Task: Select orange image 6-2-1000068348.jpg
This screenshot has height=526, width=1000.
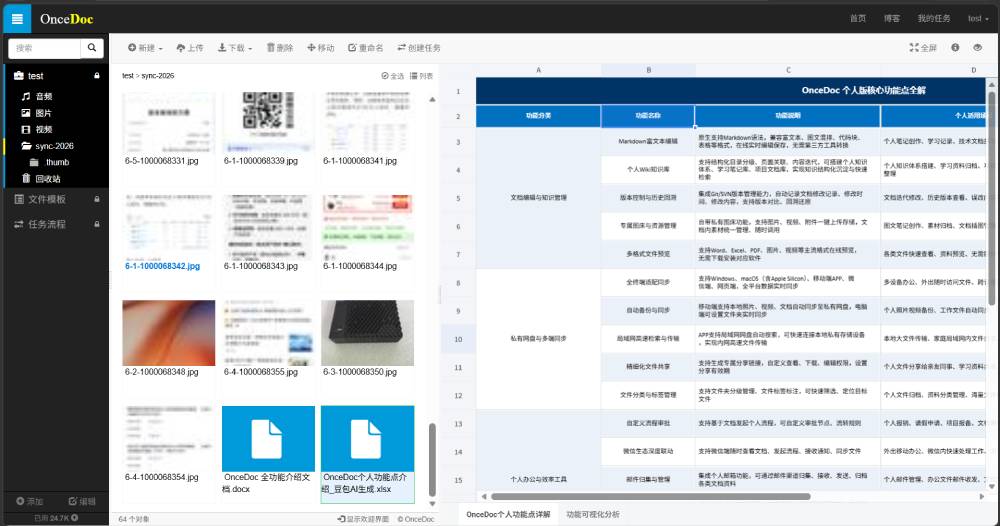Action: 168,333
